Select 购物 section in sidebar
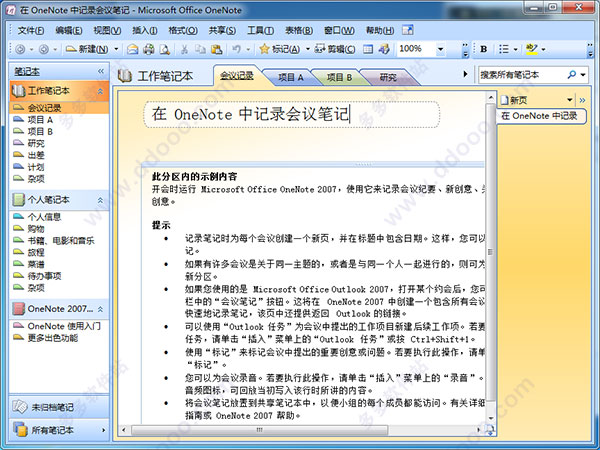 pyautogui.click(x=36, y=229)
